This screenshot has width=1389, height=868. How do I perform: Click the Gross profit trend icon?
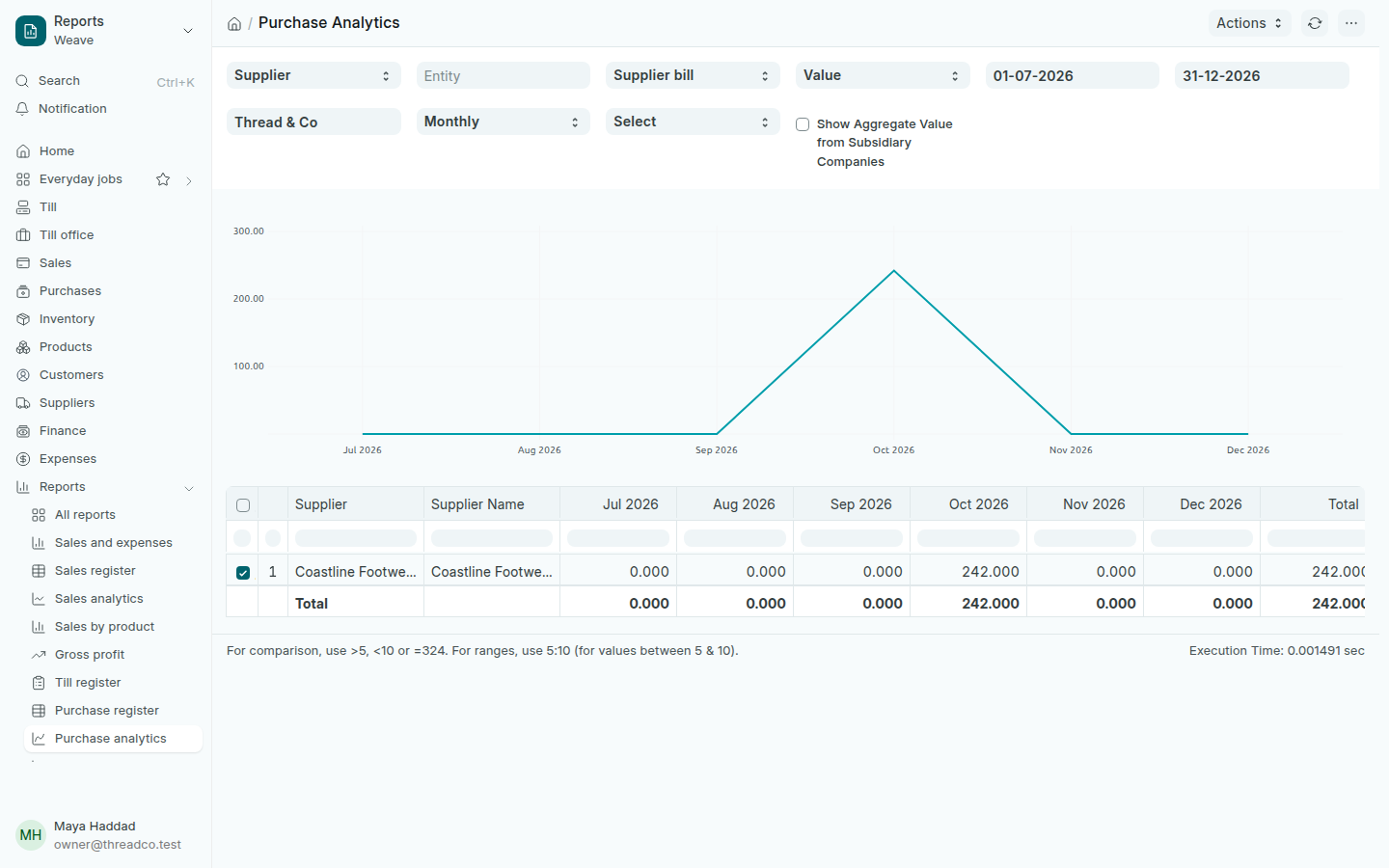(39, 655)
